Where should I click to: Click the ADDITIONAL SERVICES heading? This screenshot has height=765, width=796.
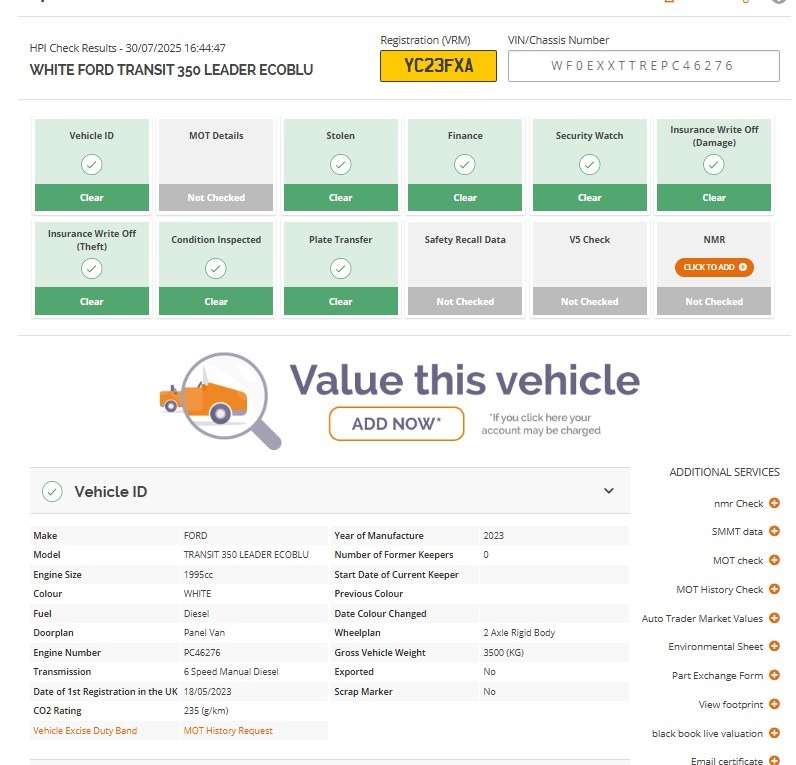click(x=724, y=472)
